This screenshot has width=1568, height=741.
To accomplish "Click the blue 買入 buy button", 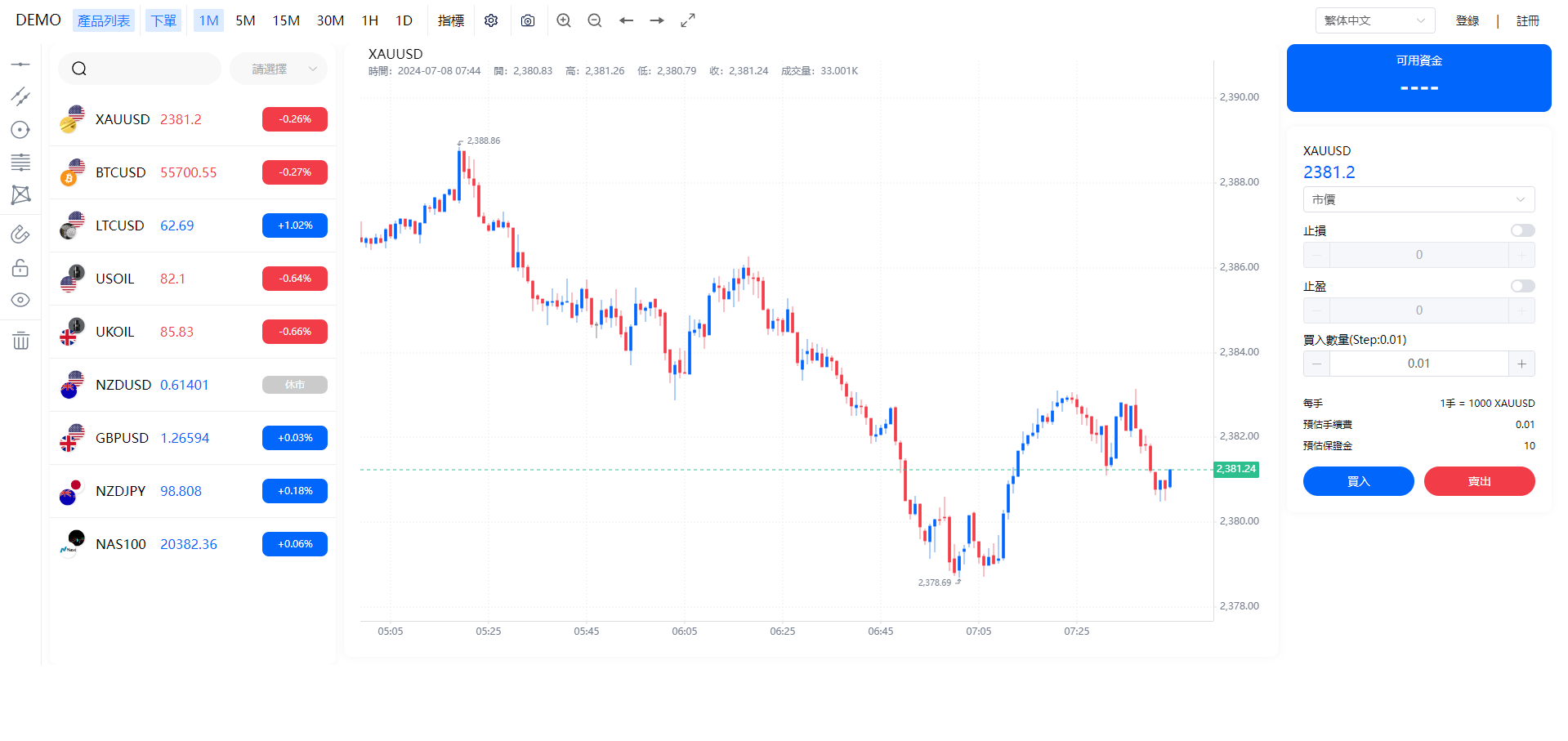I will 1358,481.
